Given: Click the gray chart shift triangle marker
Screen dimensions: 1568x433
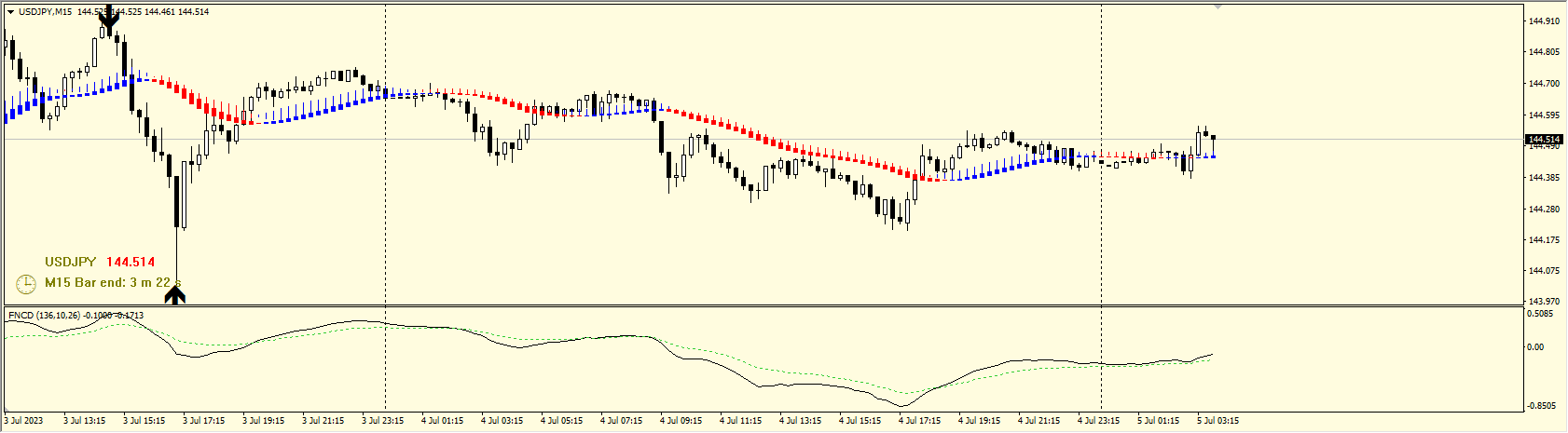Looking at the screenshot, I should click(1217, 7).
